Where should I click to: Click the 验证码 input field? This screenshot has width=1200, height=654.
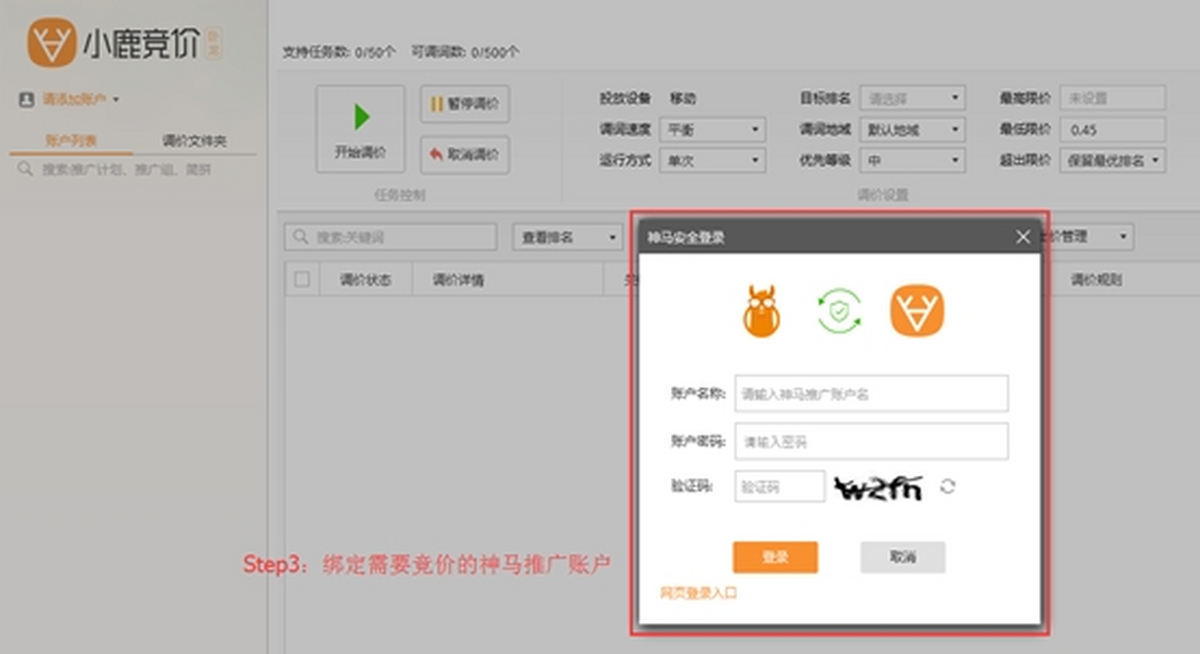coord(780,487)
